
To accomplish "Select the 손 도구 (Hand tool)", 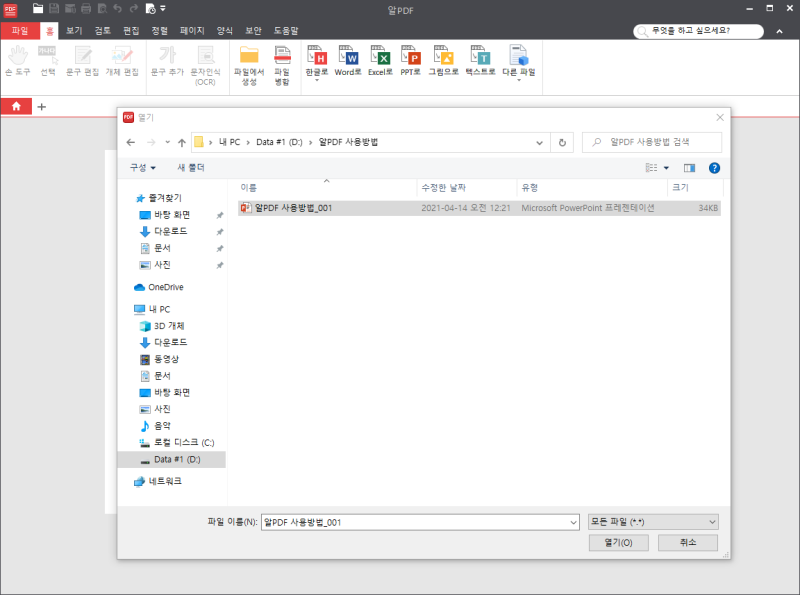I will [x=17, y=62].
